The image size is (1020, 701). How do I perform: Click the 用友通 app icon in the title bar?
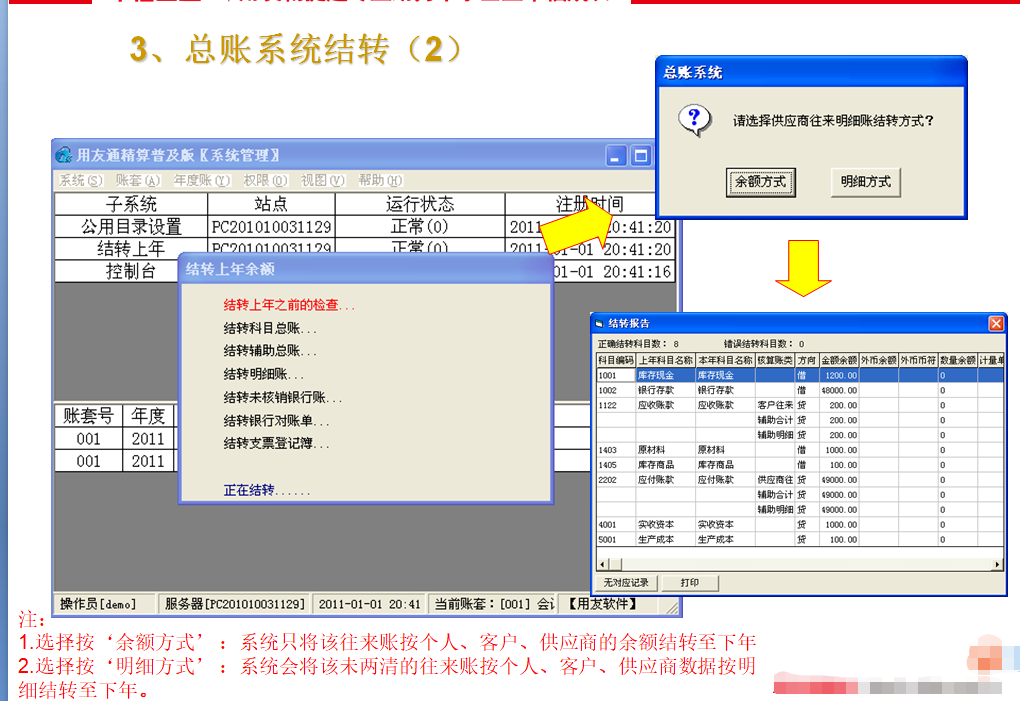[64, 155]
